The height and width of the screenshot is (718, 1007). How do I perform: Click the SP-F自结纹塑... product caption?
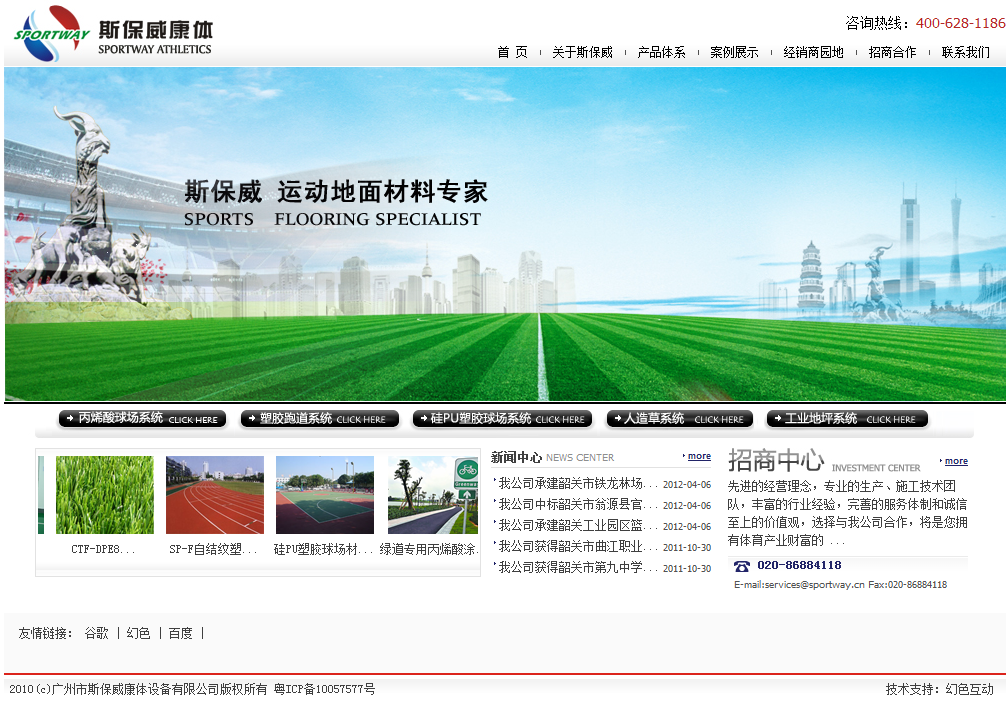tap(213, 550)
